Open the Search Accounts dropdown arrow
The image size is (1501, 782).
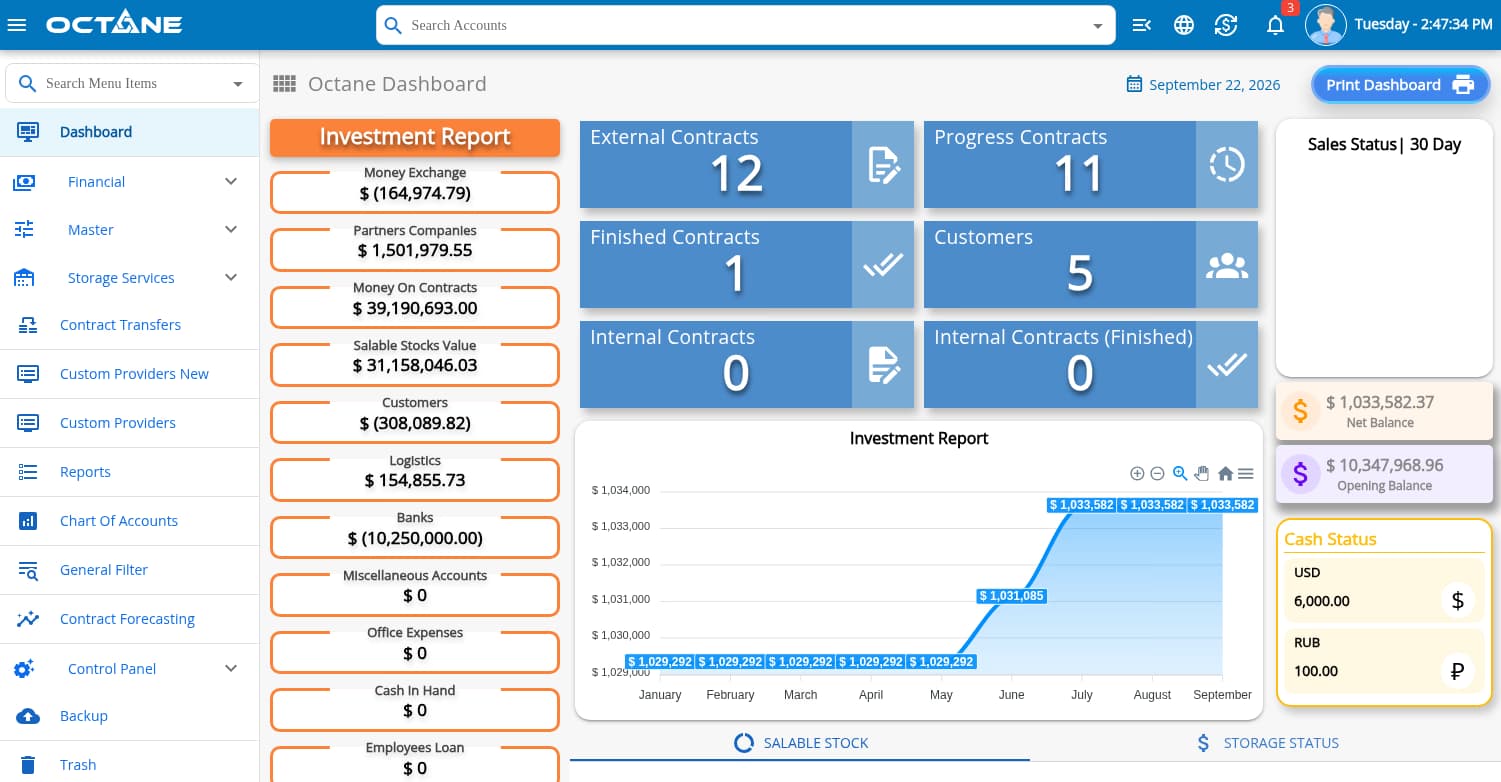(1097, 26)
